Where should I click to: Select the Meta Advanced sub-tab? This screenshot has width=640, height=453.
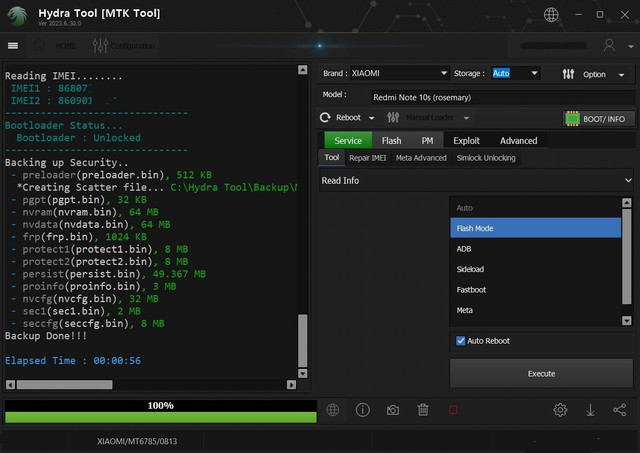pos(421,158)
